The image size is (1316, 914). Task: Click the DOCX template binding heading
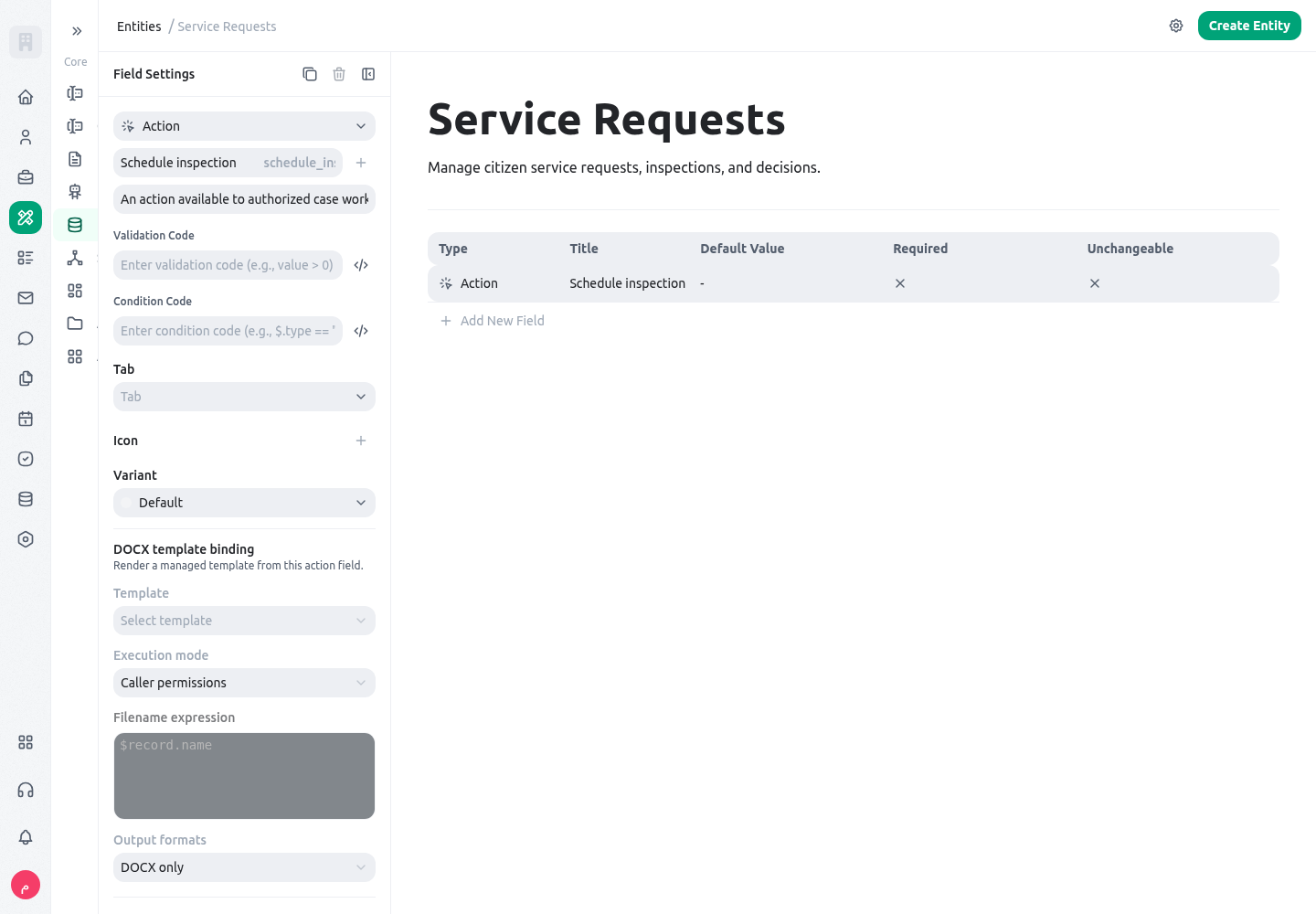pyautogui.click(x=184, y=549)
